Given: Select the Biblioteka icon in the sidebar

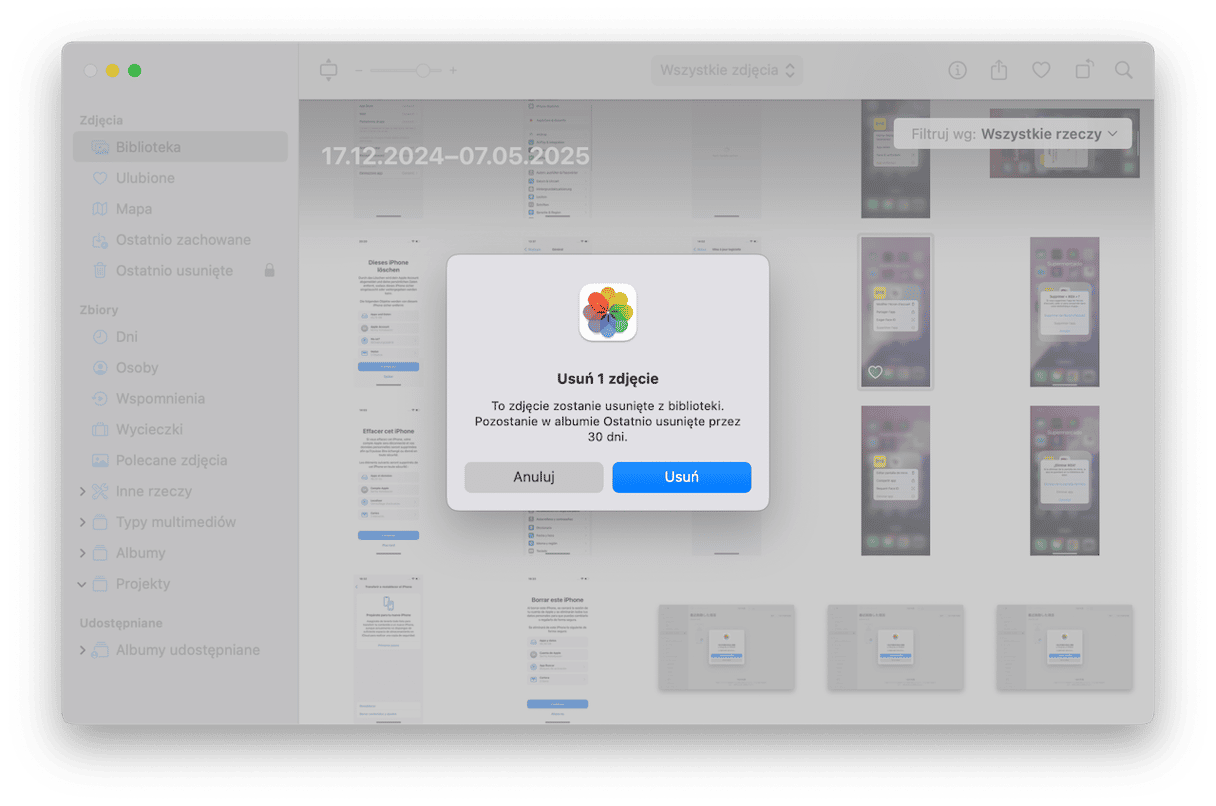Looking at the screenshot, I should [100, 147].
